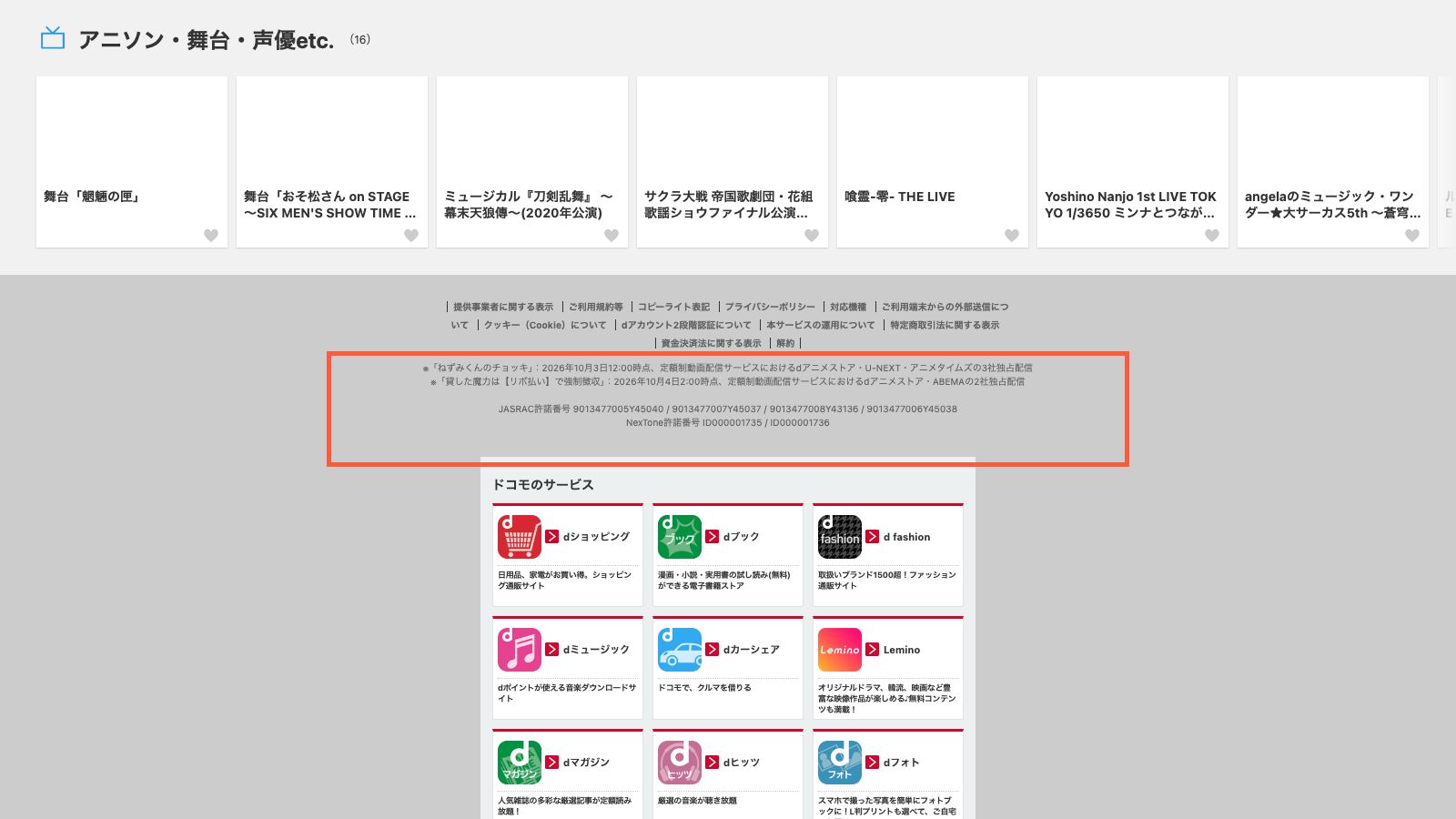Favorite ミュージカル『刀剣乱舞』 with heart icon
The width and height of the screenshot is (1456, 819).
(612, 236)
